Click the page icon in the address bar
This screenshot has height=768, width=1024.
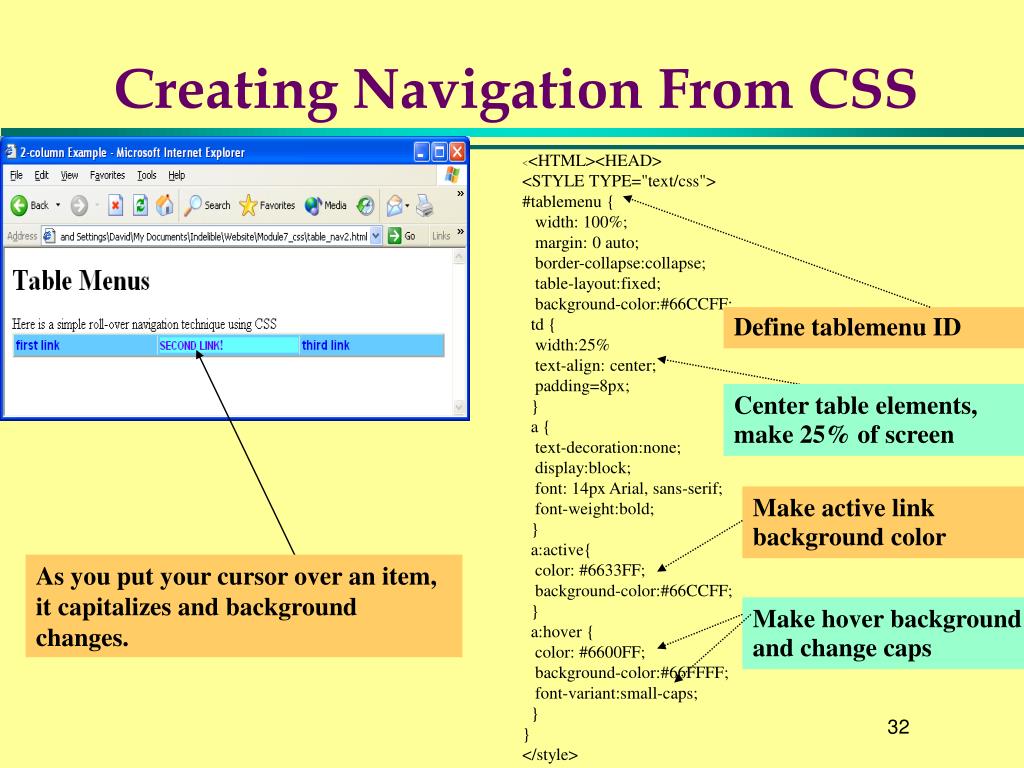pyautogui.click(x=49, y=236)
